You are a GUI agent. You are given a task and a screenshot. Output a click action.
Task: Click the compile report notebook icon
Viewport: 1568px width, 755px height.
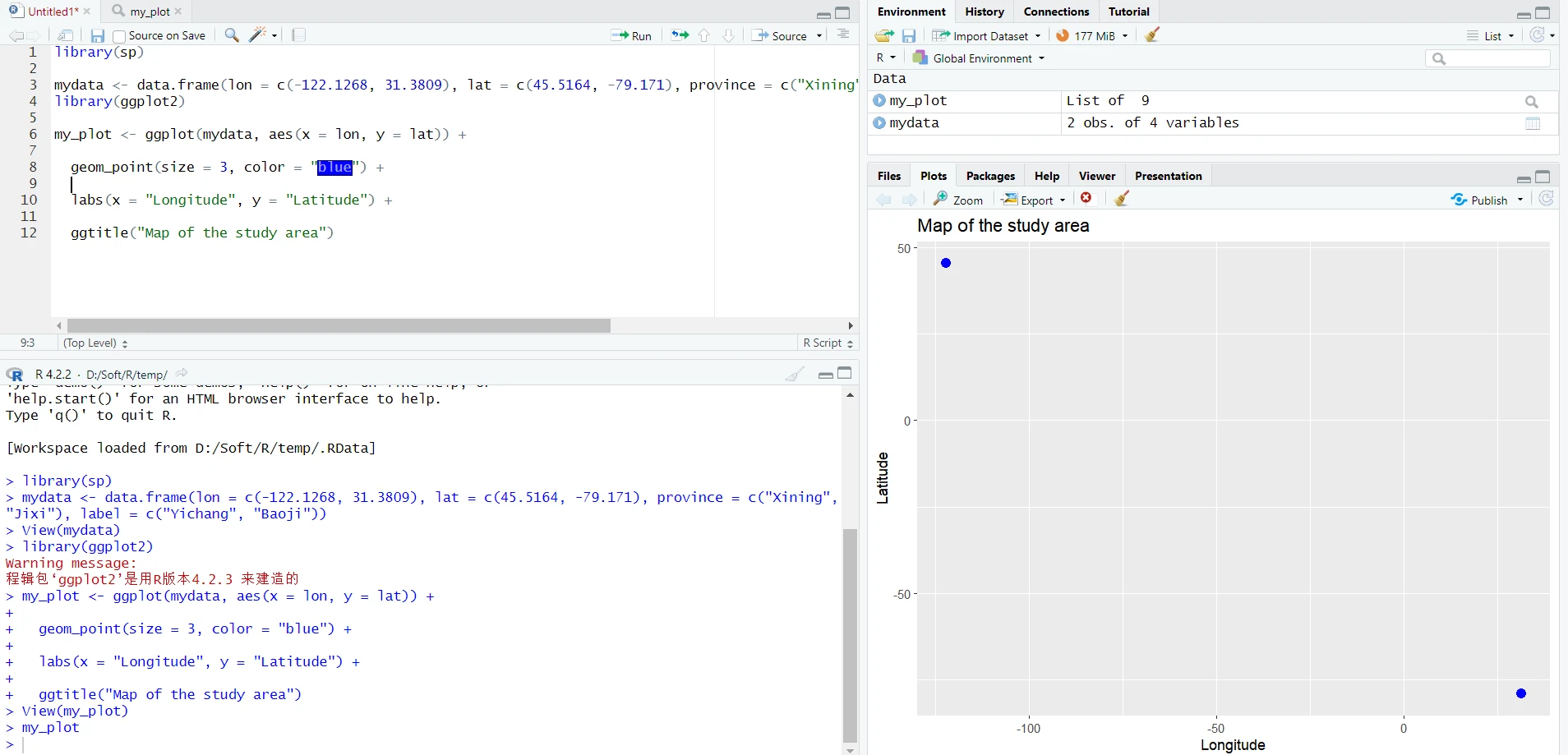299,35
